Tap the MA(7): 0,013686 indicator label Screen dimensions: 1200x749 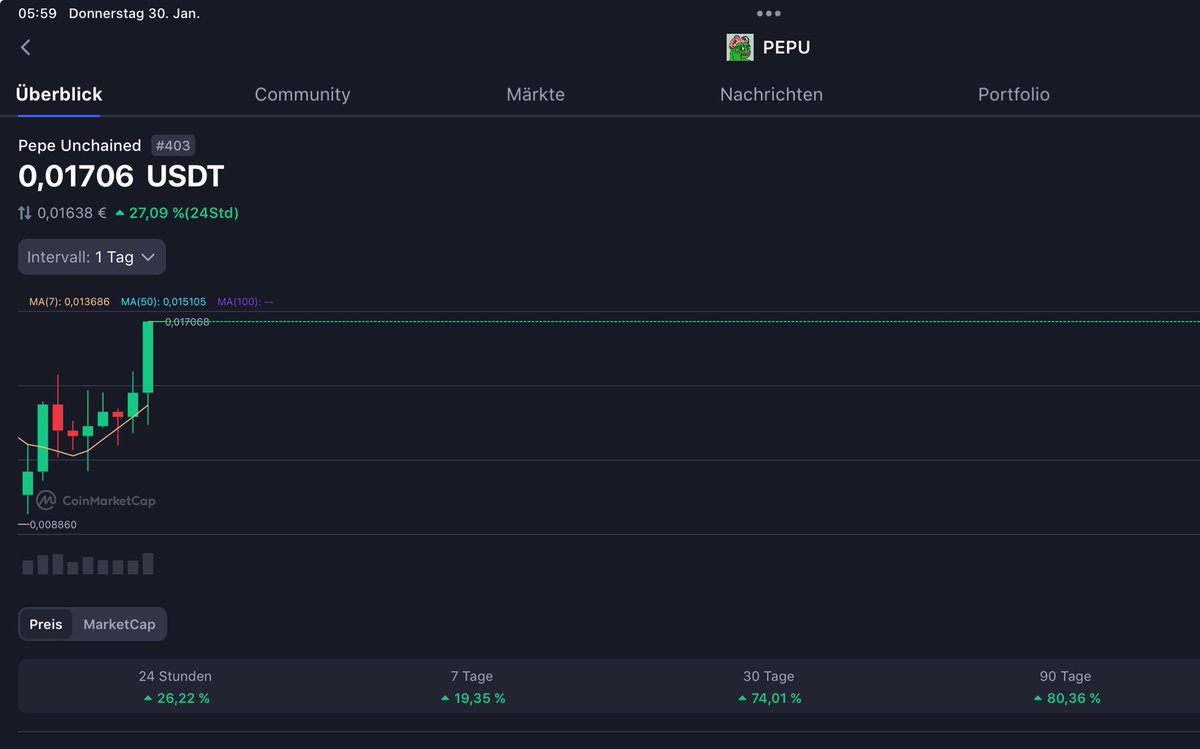point(69,301)
